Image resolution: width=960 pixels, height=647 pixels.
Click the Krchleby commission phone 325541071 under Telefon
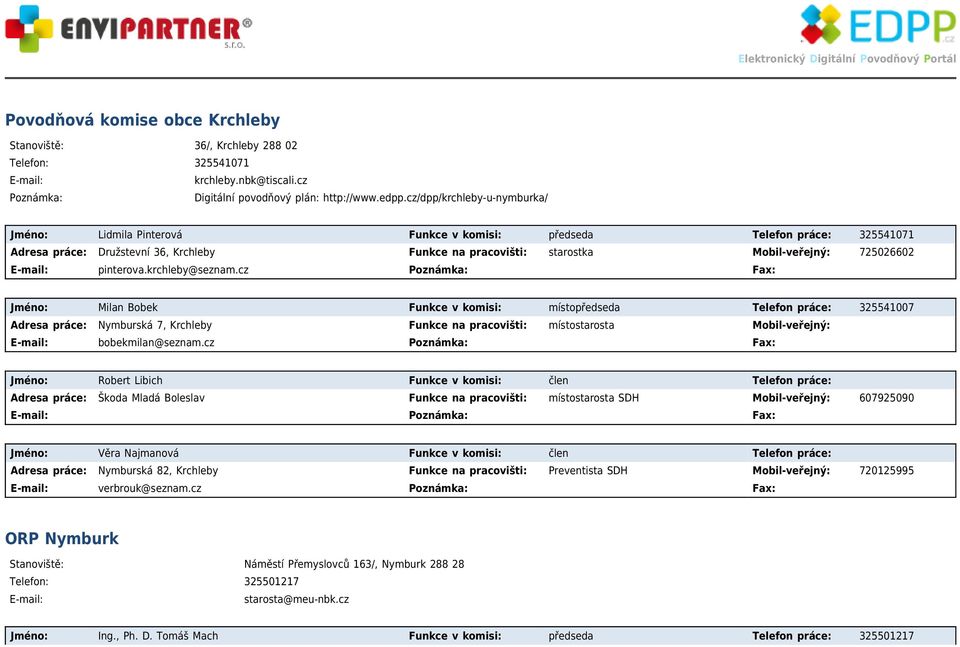click(222, 163)
